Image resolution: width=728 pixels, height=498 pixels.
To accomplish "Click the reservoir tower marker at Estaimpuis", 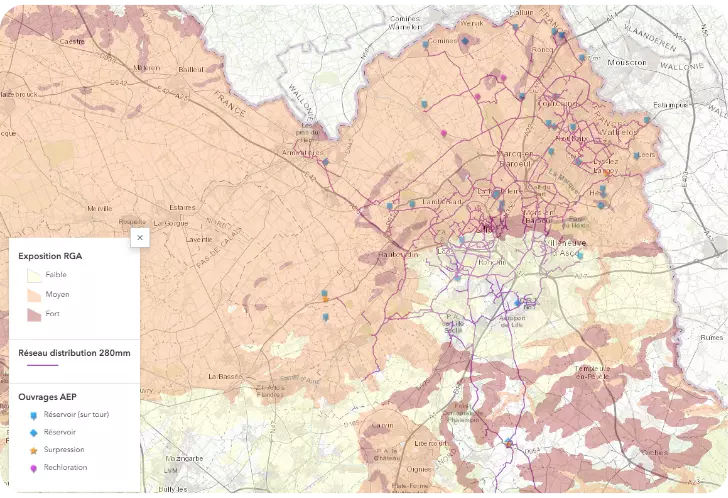I will click(647, 119).
